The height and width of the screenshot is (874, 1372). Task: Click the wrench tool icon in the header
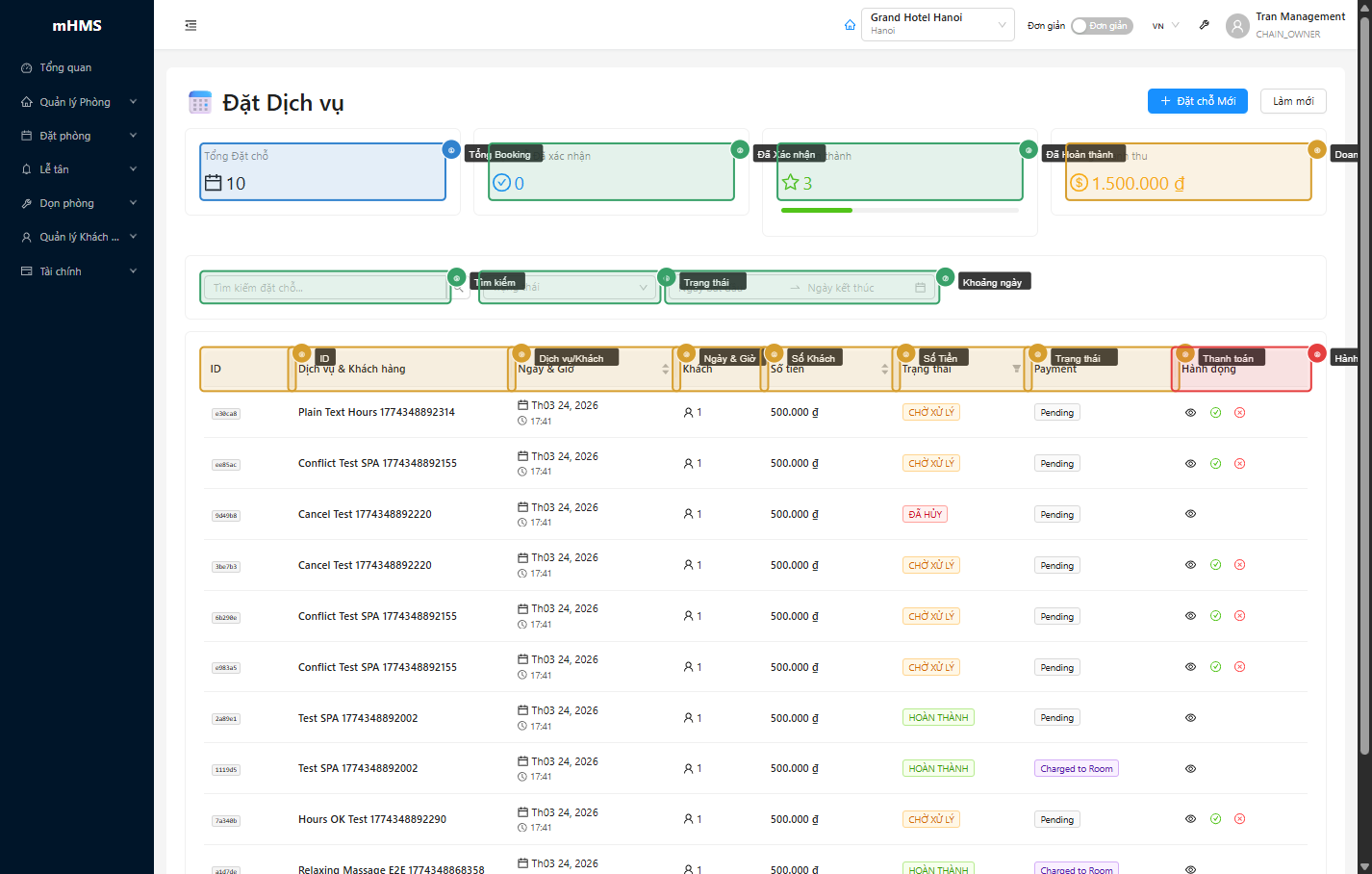point(1204,25)
